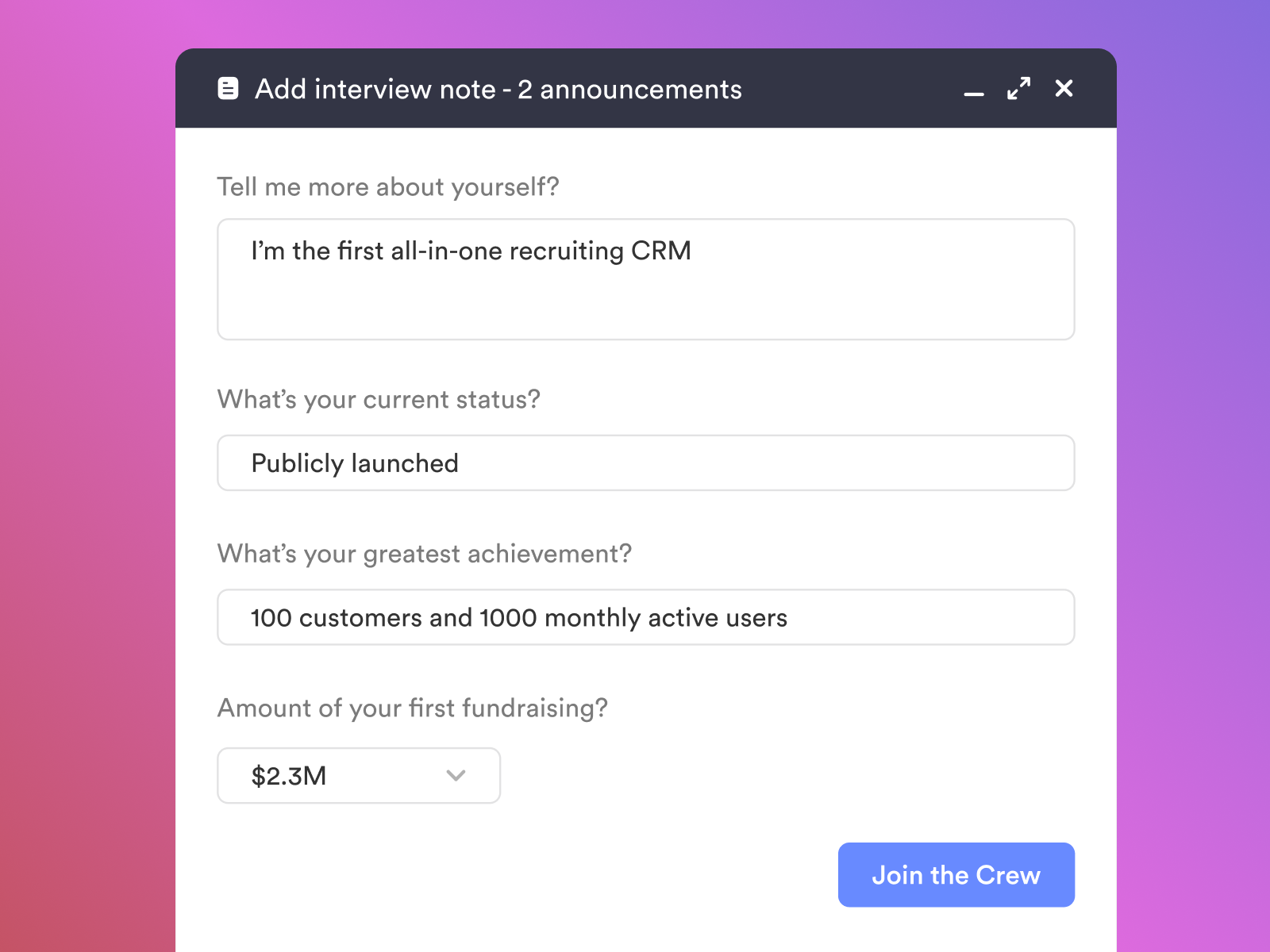Viewport: 1270px width, 952px height.
Task: Click the empty dark header bar area
Action: click(849, 88)
